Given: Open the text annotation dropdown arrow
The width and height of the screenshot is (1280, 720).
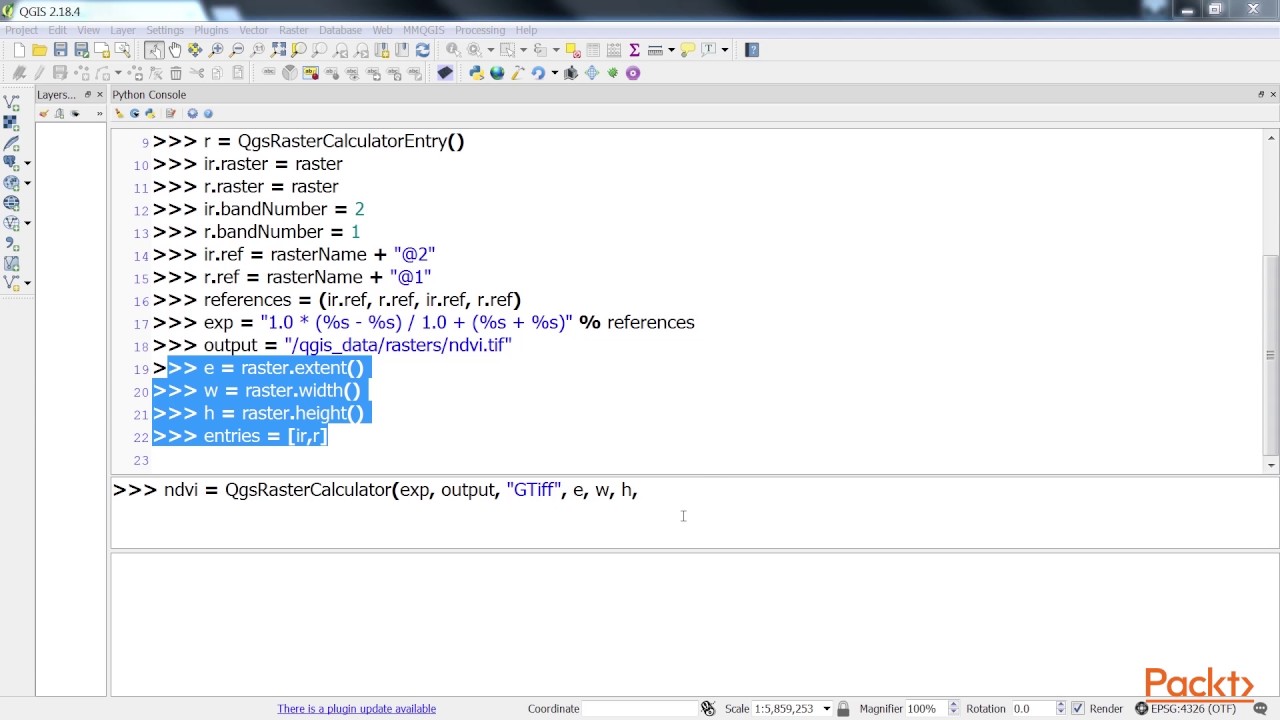Looking at the screenshot, I should click(x=725, y=50).
